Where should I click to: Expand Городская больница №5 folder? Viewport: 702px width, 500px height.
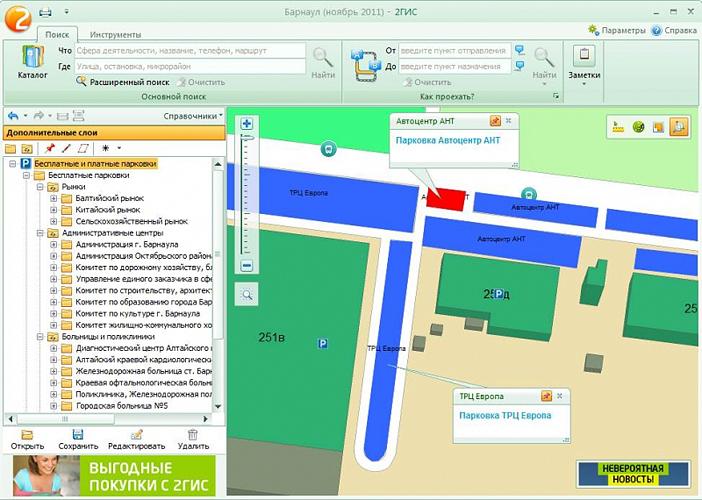coord(54,406)
